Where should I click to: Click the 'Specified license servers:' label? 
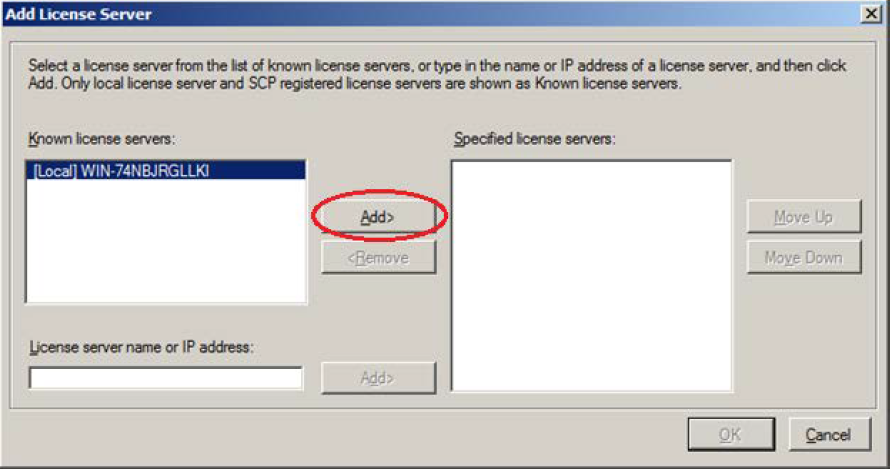[x=535, y=139]
